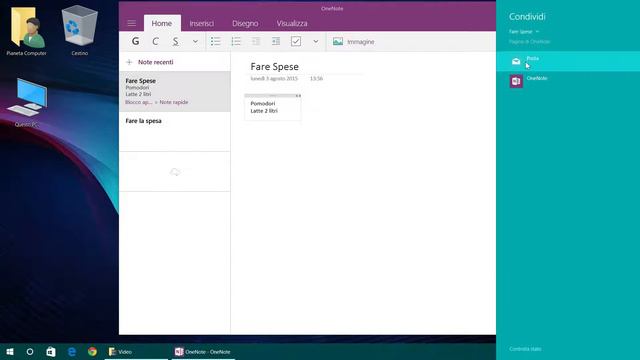Apply a numbered list
Viewport: 640px width, 360px height.
(236, 41)
